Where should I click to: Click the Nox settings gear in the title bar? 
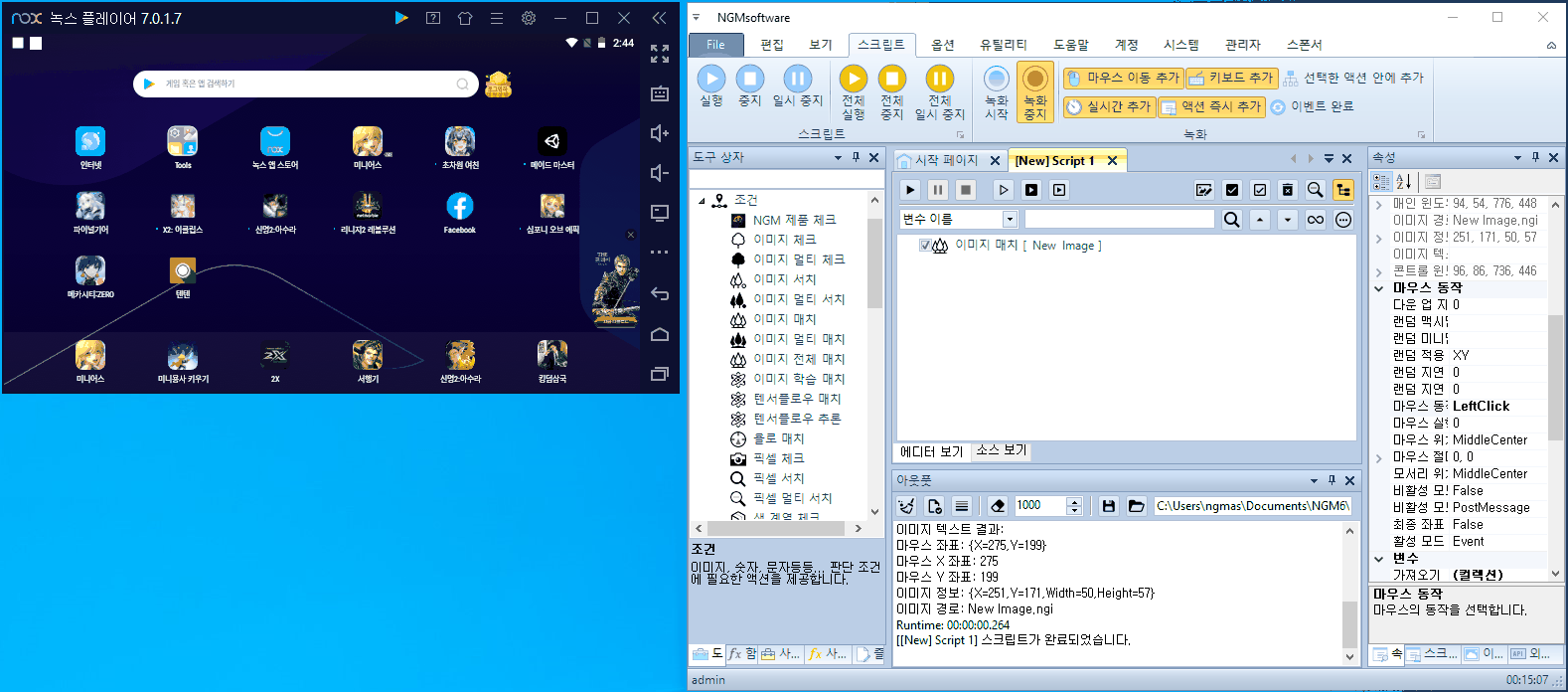point(529,18)
